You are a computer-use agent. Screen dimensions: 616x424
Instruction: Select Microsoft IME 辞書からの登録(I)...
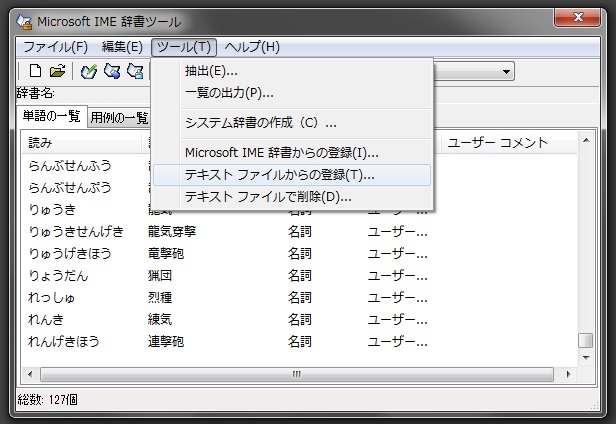pyautogui.click(x=292, y=153)
